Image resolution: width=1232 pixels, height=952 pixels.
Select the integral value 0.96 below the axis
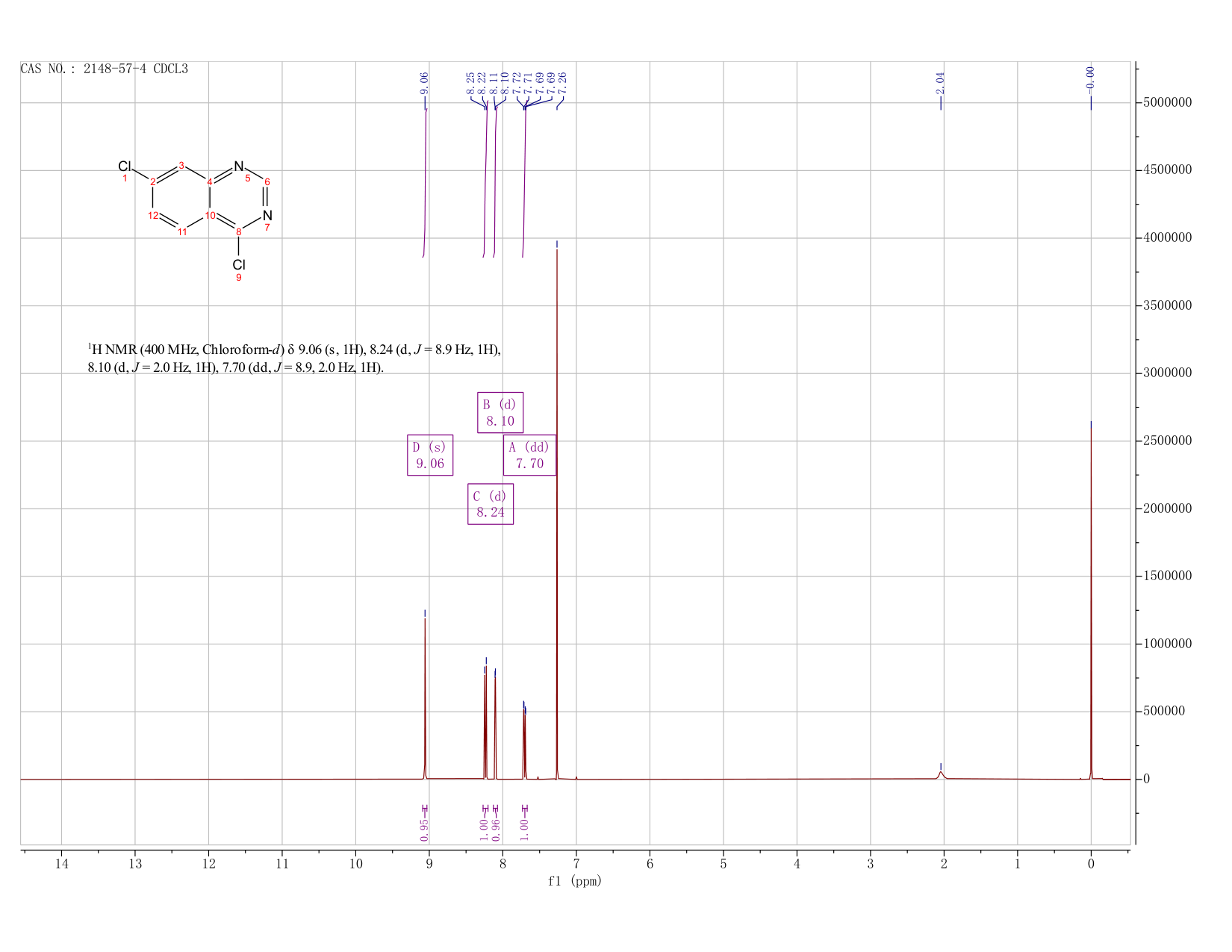point(497,828)
